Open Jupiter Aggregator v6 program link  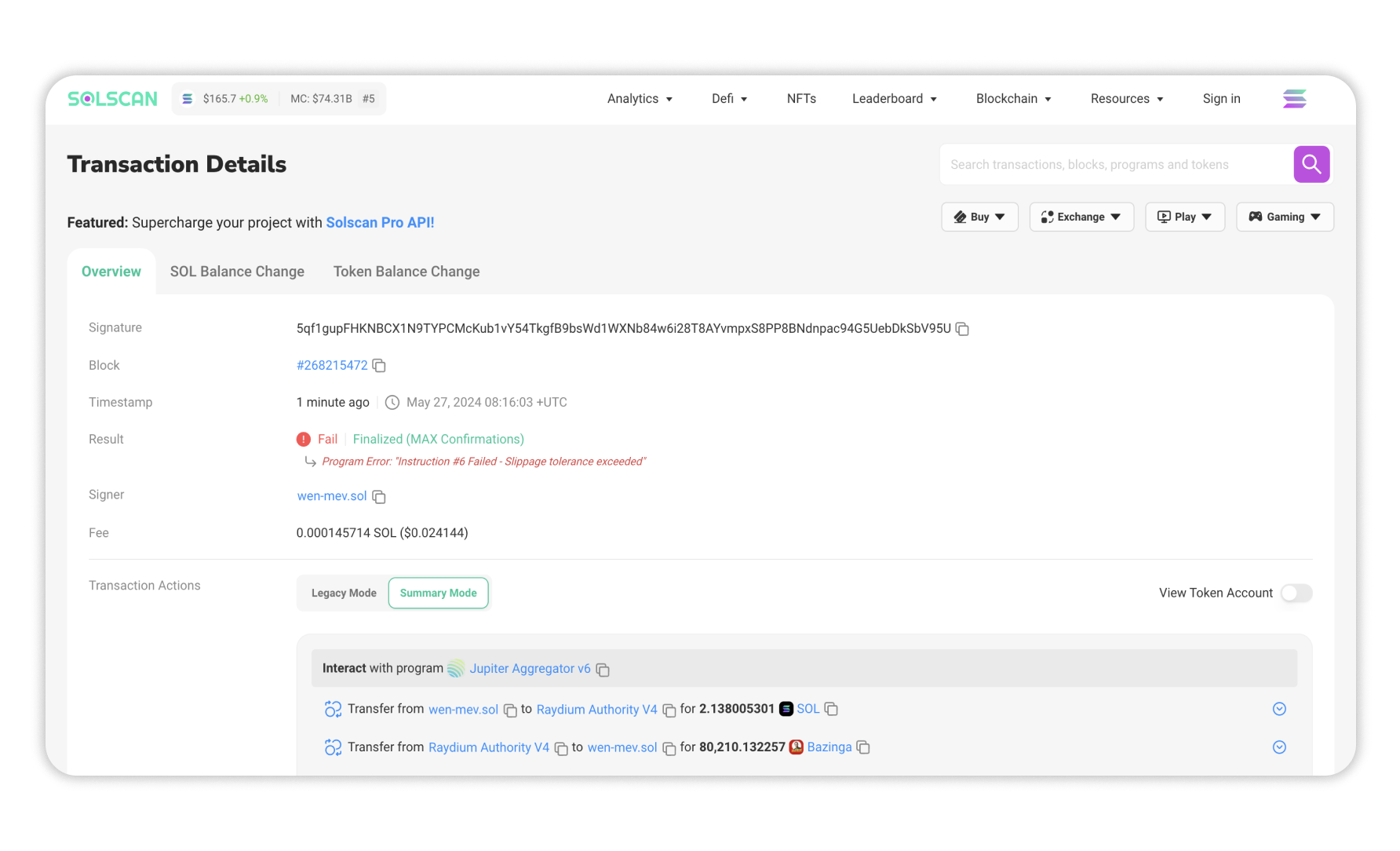point(530,669)
